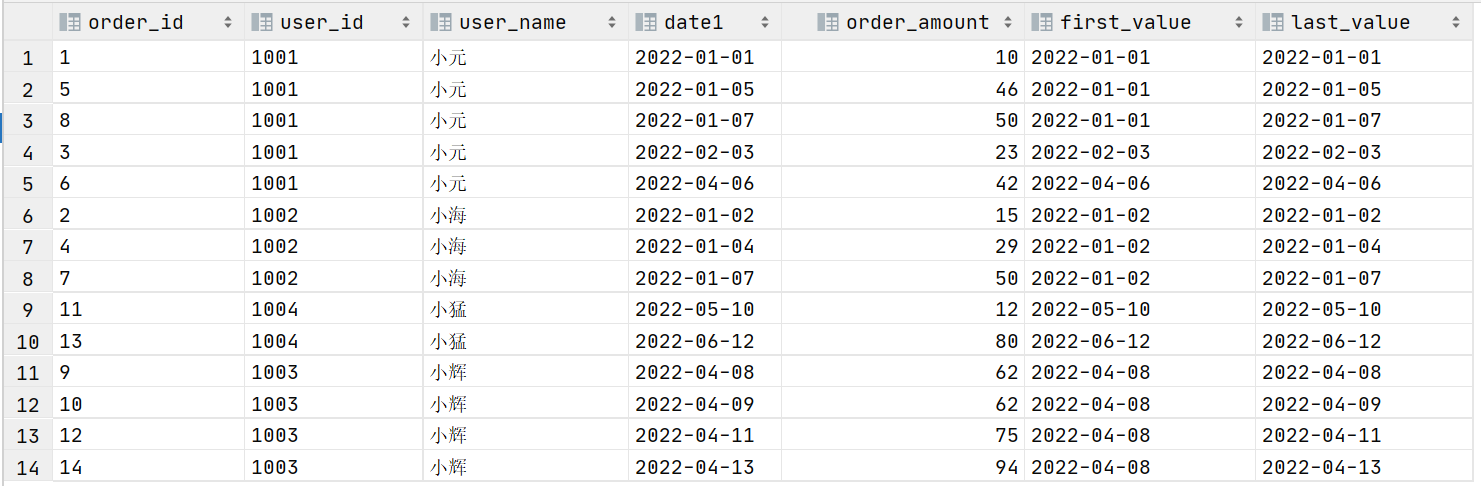Select the last_value column header
The width and height of the screenshot is (1481, 486).
tap(1367, 22)
